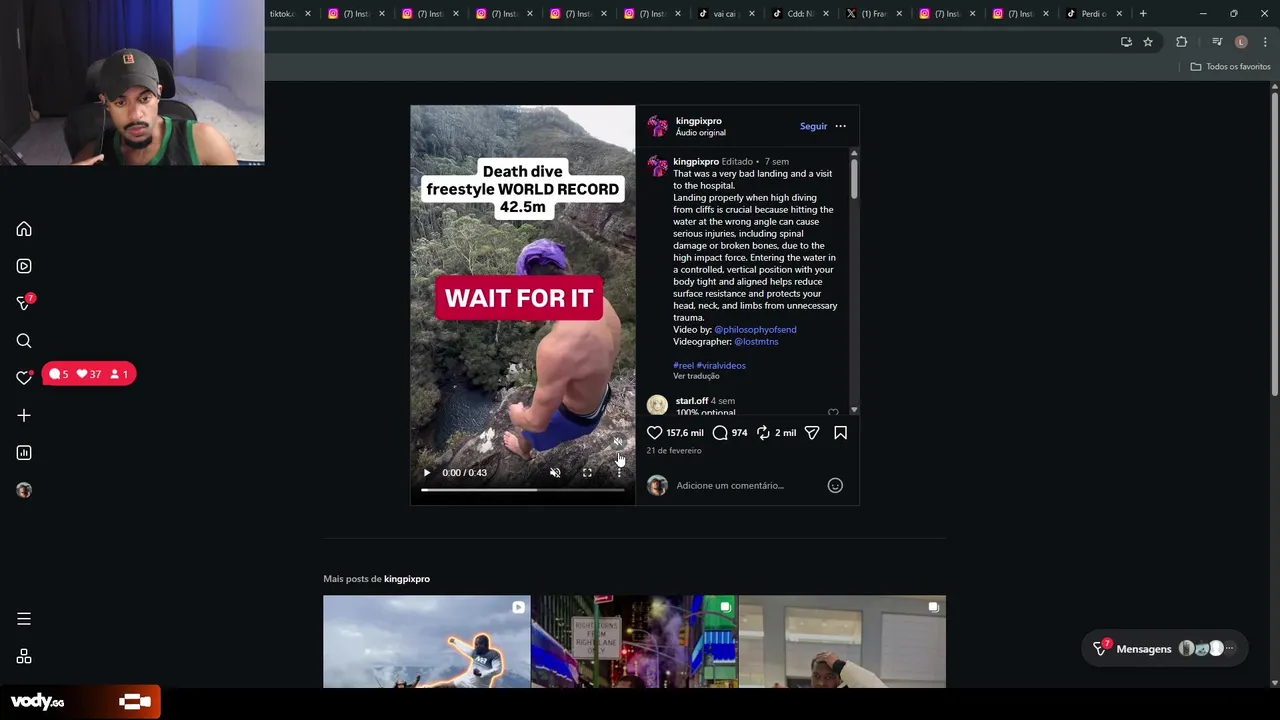
Task: Open the emoji picker in comment box
Action: point(835,485)
